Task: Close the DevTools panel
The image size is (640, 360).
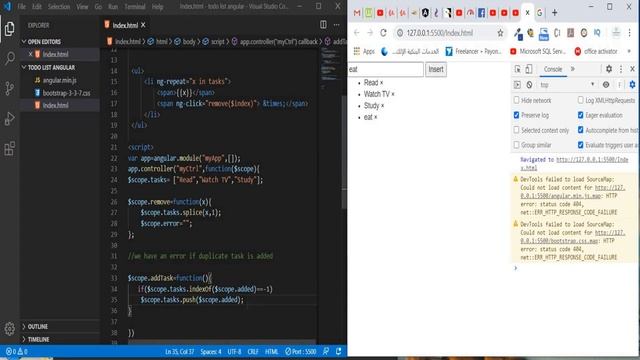Action: tap(632, 69)
